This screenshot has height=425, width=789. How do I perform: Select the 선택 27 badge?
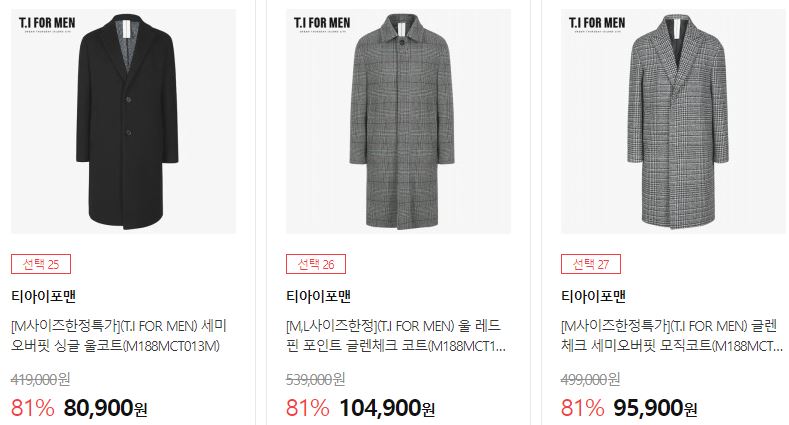[x=591, y=264]
